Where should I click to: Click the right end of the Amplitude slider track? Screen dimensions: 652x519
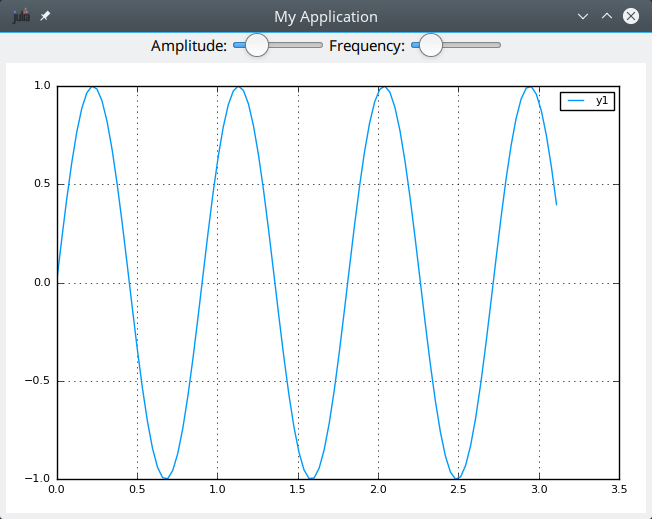(x=319, y=45)
